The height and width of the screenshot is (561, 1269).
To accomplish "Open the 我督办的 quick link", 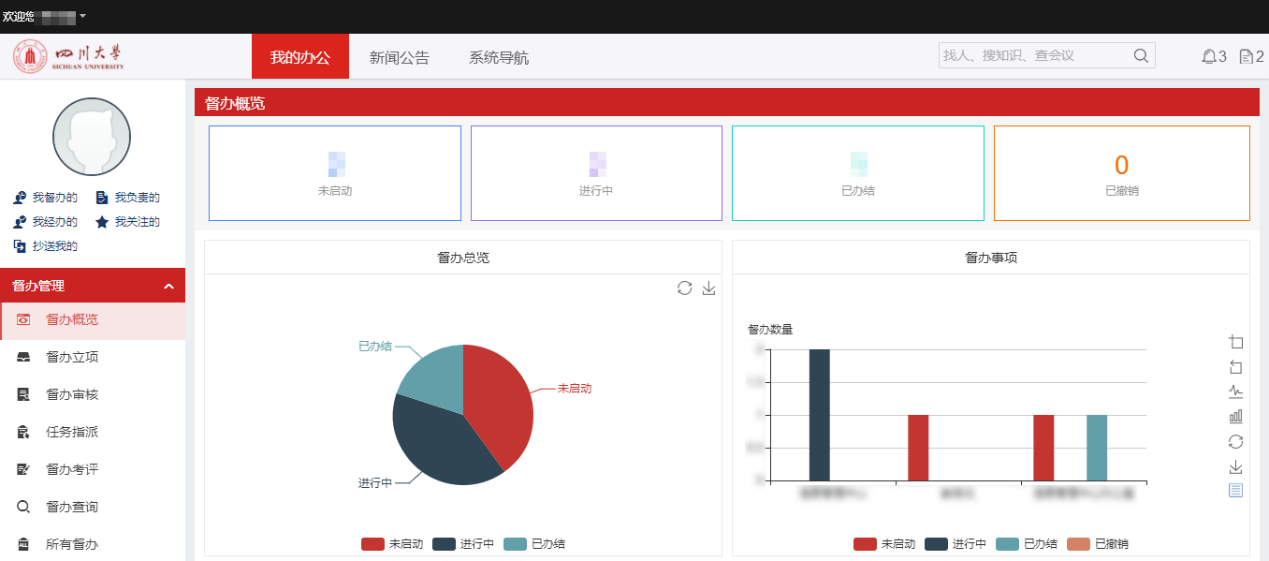I will [46, 198].
